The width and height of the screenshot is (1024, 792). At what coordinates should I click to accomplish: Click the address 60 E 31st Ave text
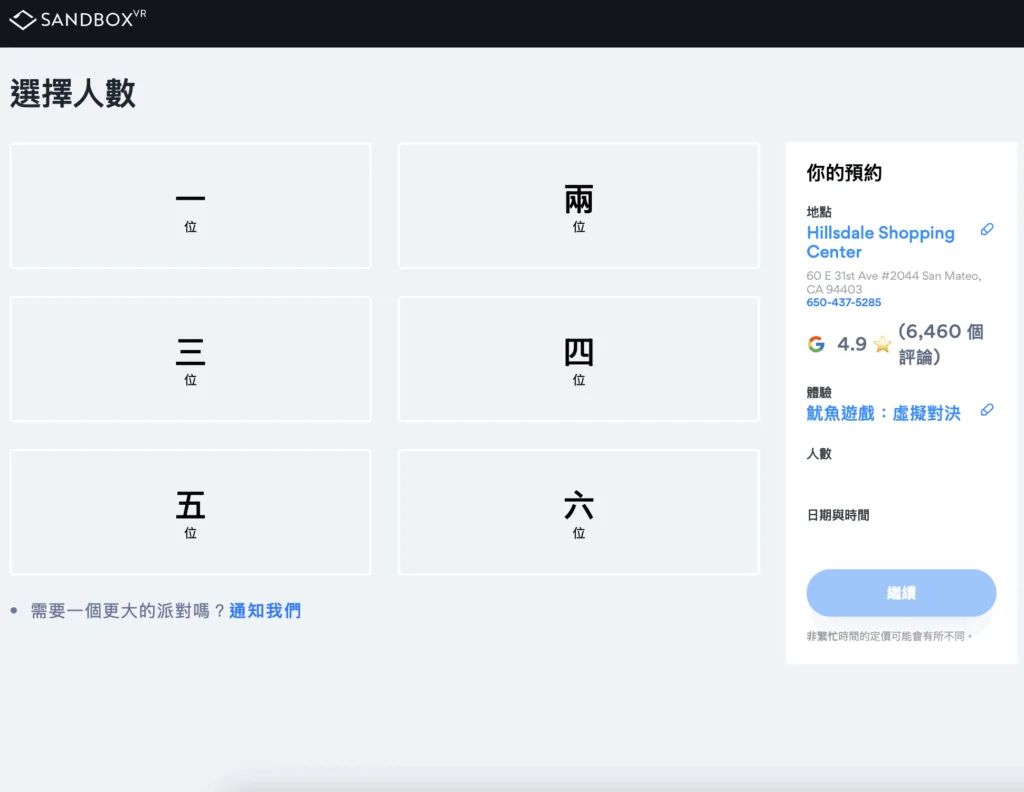pos(893,282)
